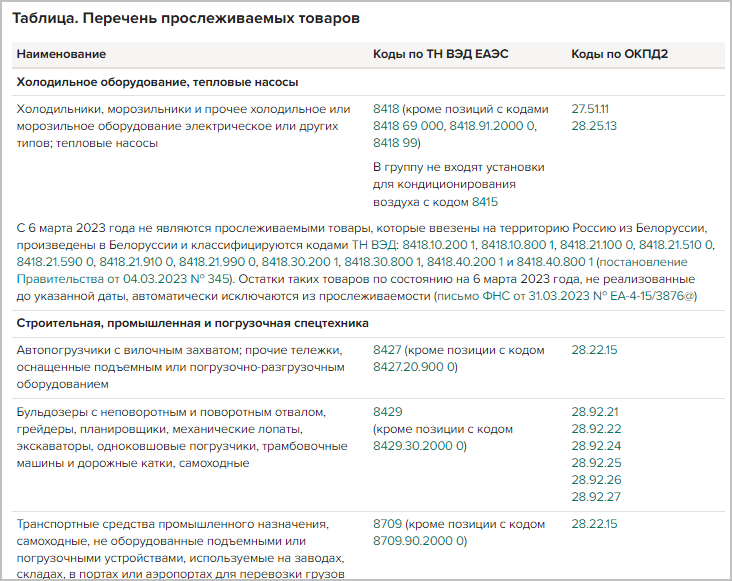Image resolution: width=732 pixels, height=581 pixels.
Task: Open 28.22.15 link in Транспортные средства row
Action: 594,524
